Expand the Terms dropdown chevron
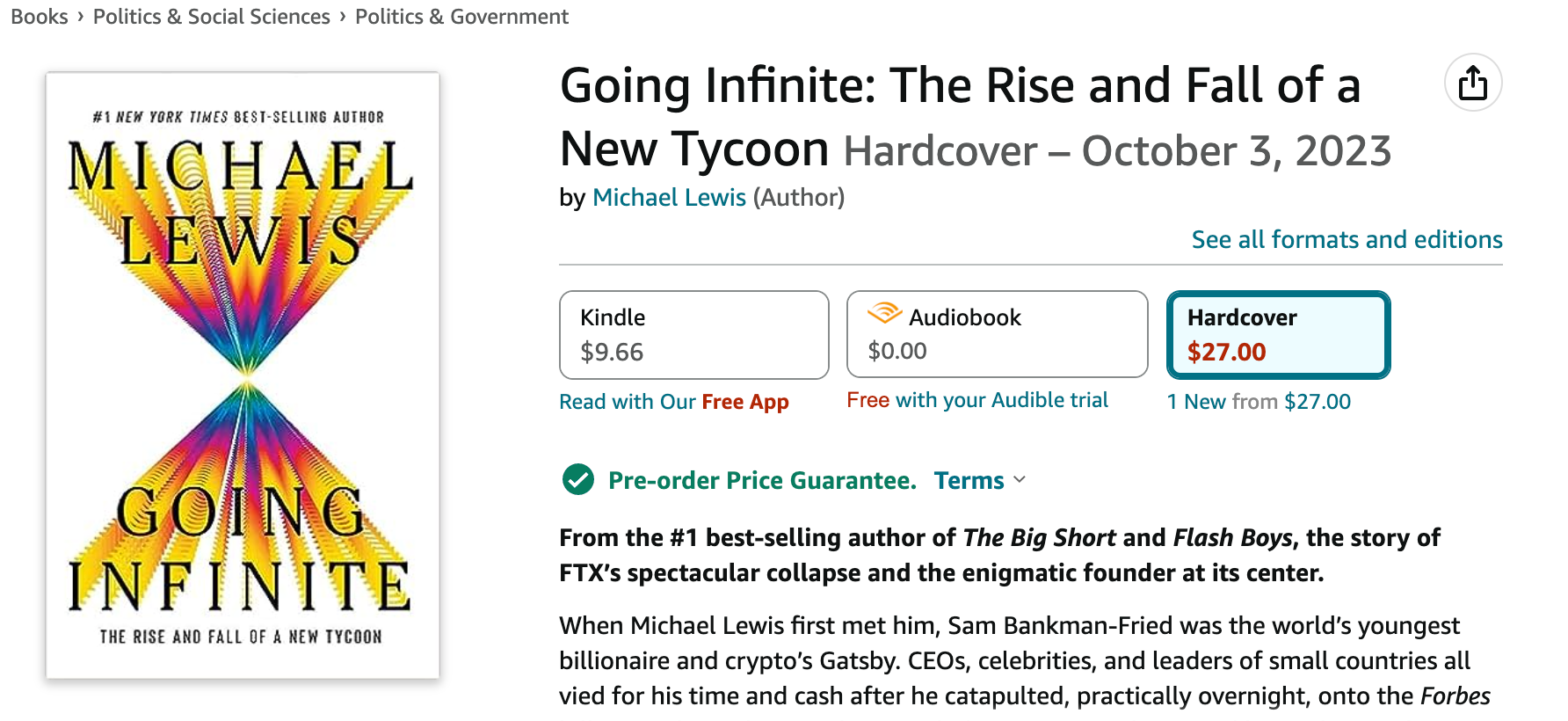 coord(1020,480)
